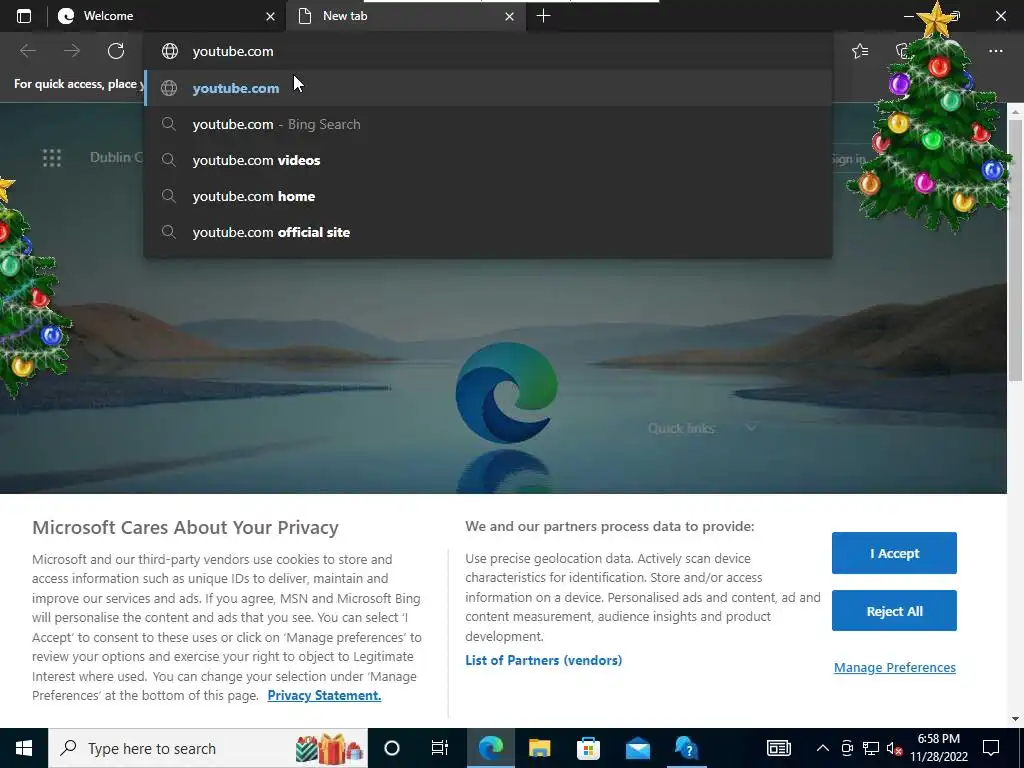Click the Microsoft Edge logo on page
This screenshot has width=1024, height=768.
pos(506,392)
